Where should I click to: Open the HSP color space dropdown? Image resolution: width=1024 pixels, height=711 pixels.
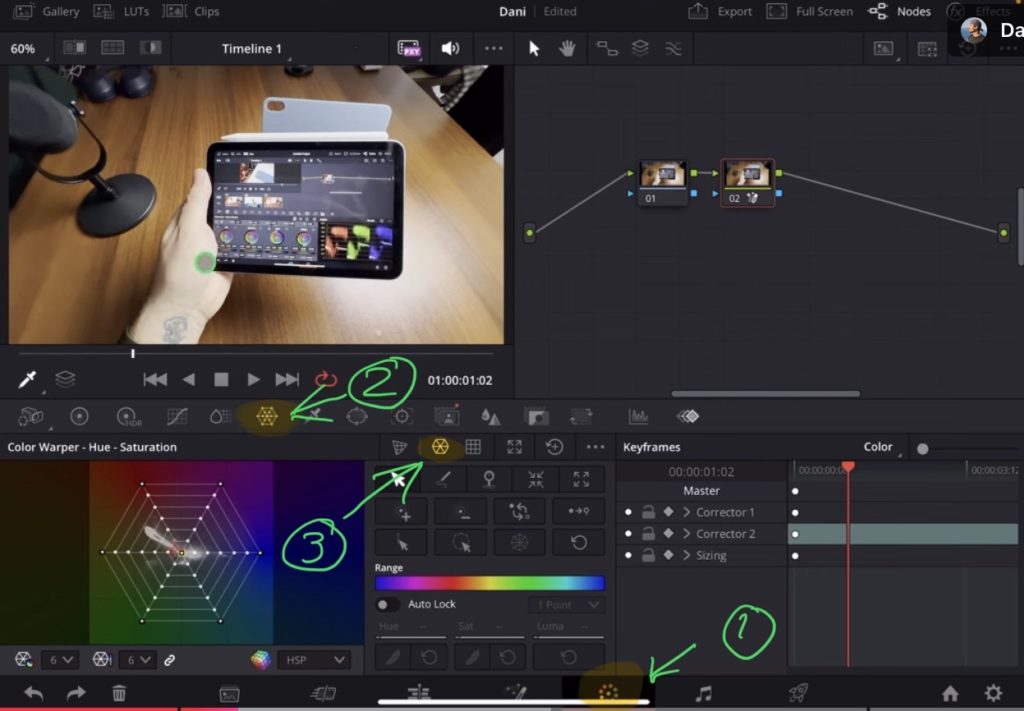[312, 660]
